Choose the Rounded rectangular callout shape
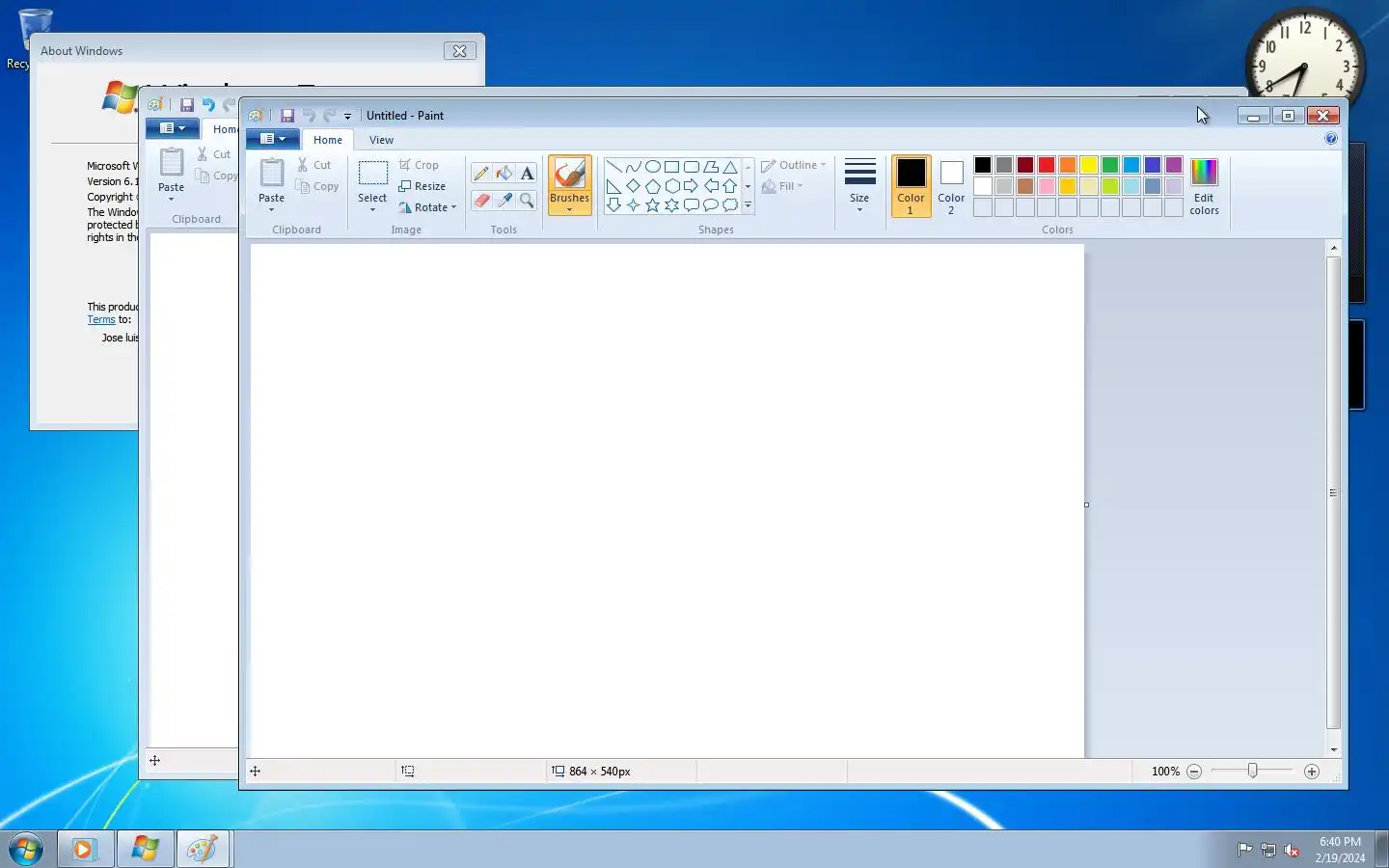This screenshot has height=868, width=1389. [x=692, y=204]
